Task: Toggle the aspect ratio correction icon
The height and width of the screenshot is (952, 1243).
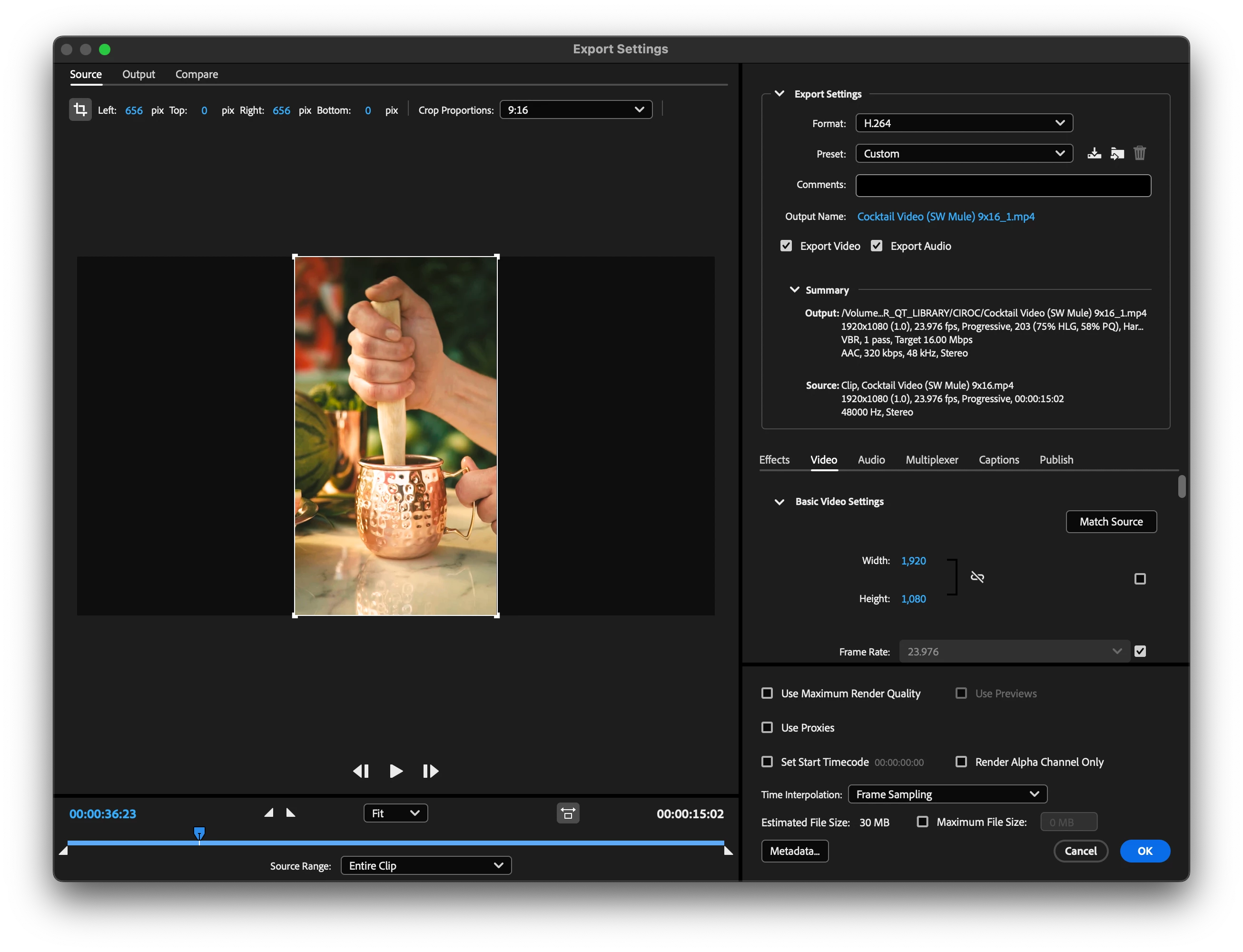Action: click(568, 814)
